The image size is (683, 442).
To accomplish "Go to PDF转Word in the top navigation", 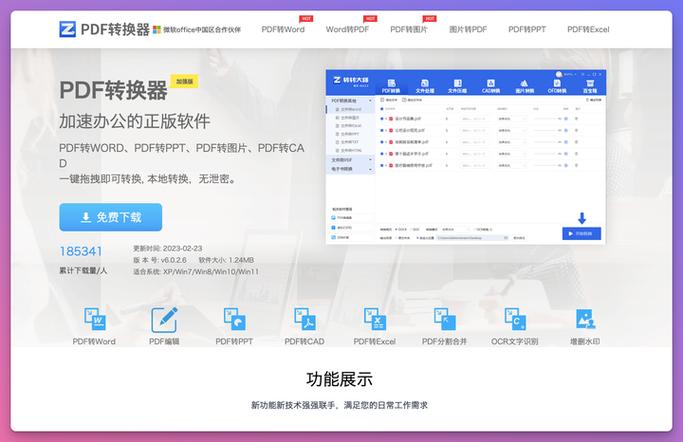I will pos(283,29).
